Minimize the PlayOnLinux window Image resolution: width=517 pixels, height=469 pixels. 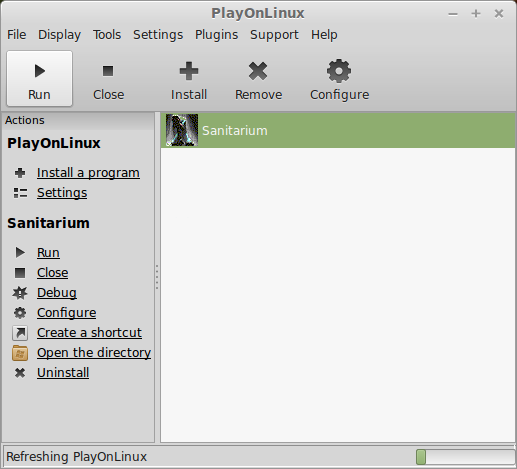tap(453, 14)
